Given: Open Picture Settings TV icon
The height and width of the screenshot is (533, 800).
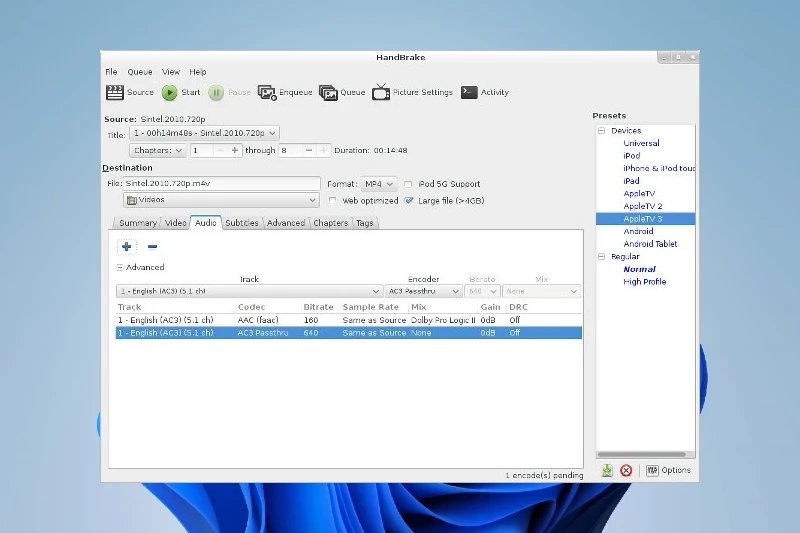Looking at the screenshot, I should [x=381, y=92].
